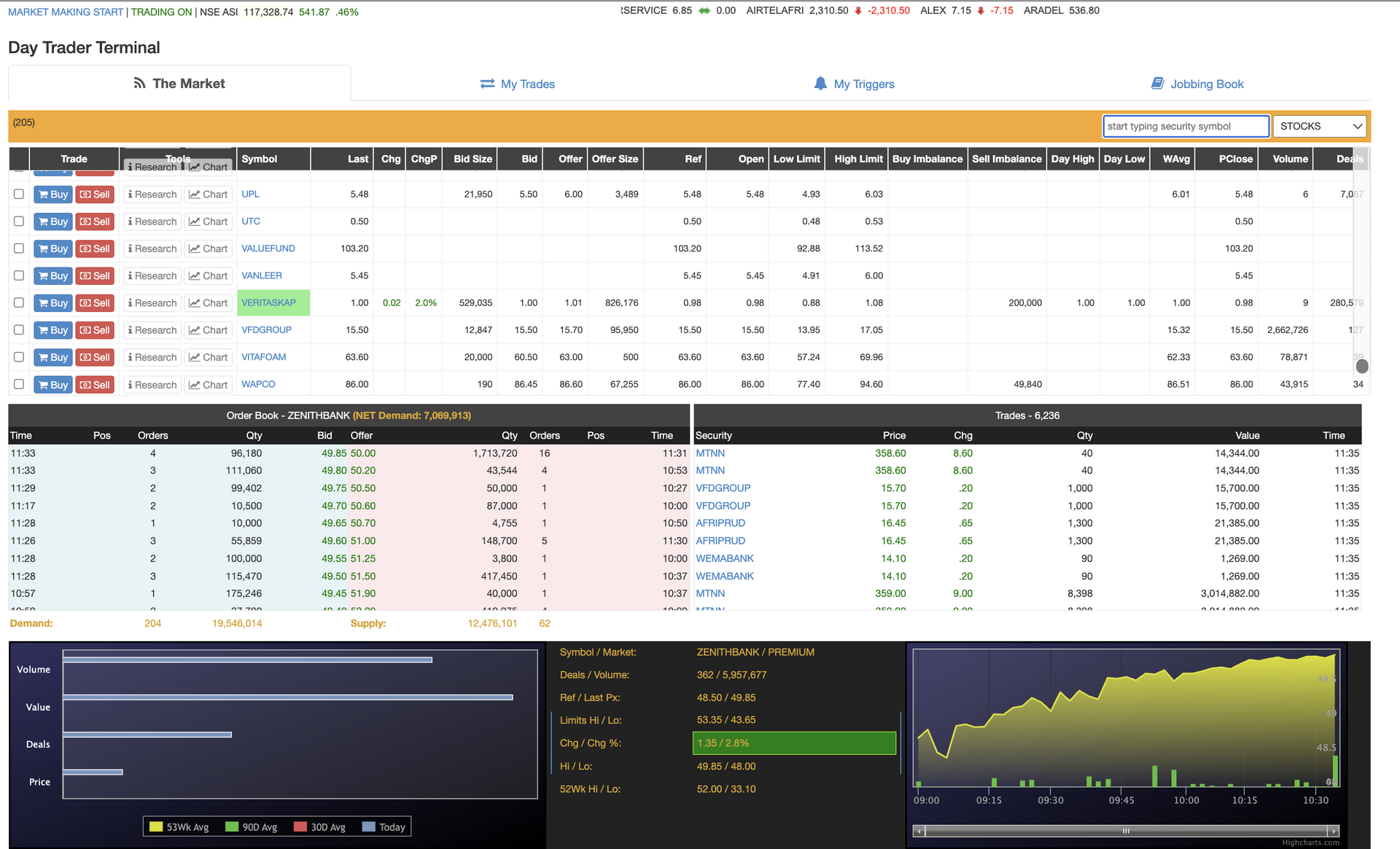Click the Sell button for VERITASKAP

tap(95, 303)
